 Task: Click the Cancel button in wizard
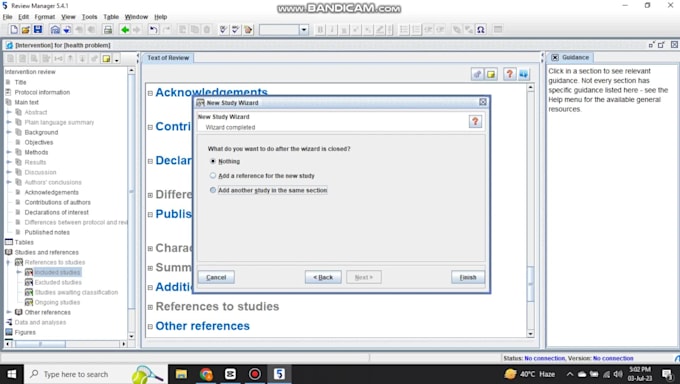(x=216, y=277)
